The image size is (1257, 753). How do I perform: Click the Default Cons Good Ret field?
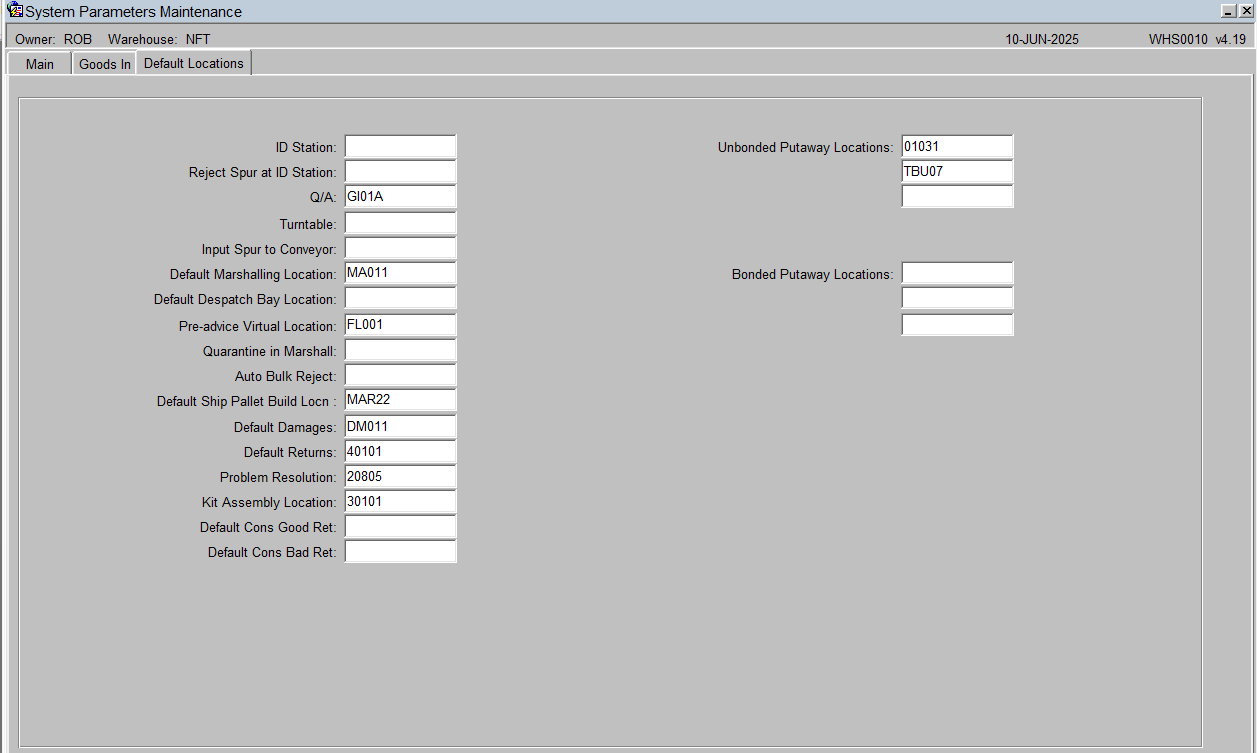(400, 527)
